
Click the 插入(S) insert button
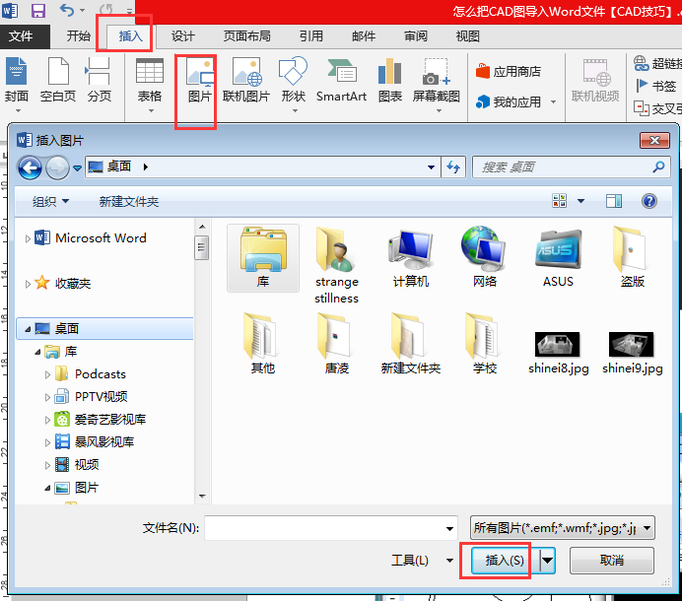pyautogui.click(x=505, y=561)
